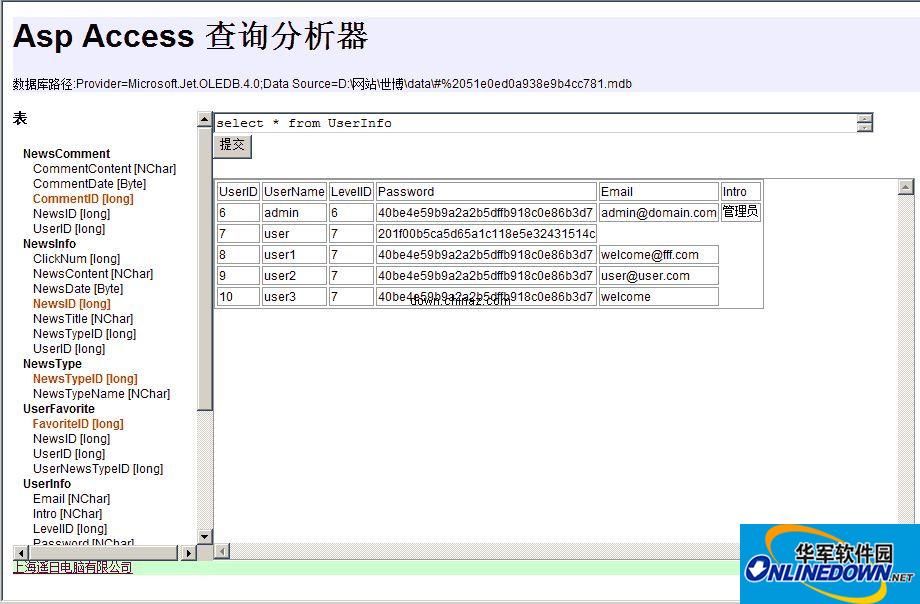
Task: Click the UserID cell with value 10
Action: pyautogui.click(x=238, y=297)
